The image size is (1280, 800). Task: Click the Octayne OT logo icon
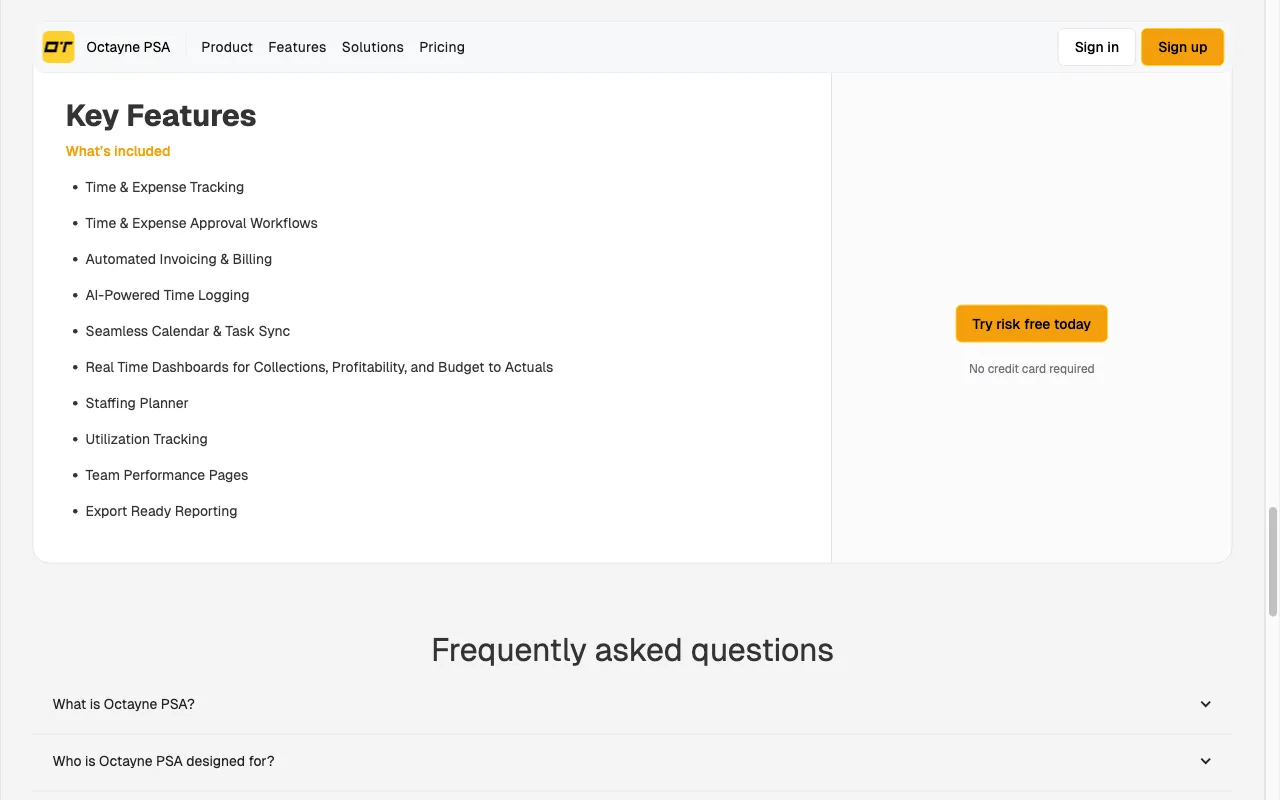58,47
